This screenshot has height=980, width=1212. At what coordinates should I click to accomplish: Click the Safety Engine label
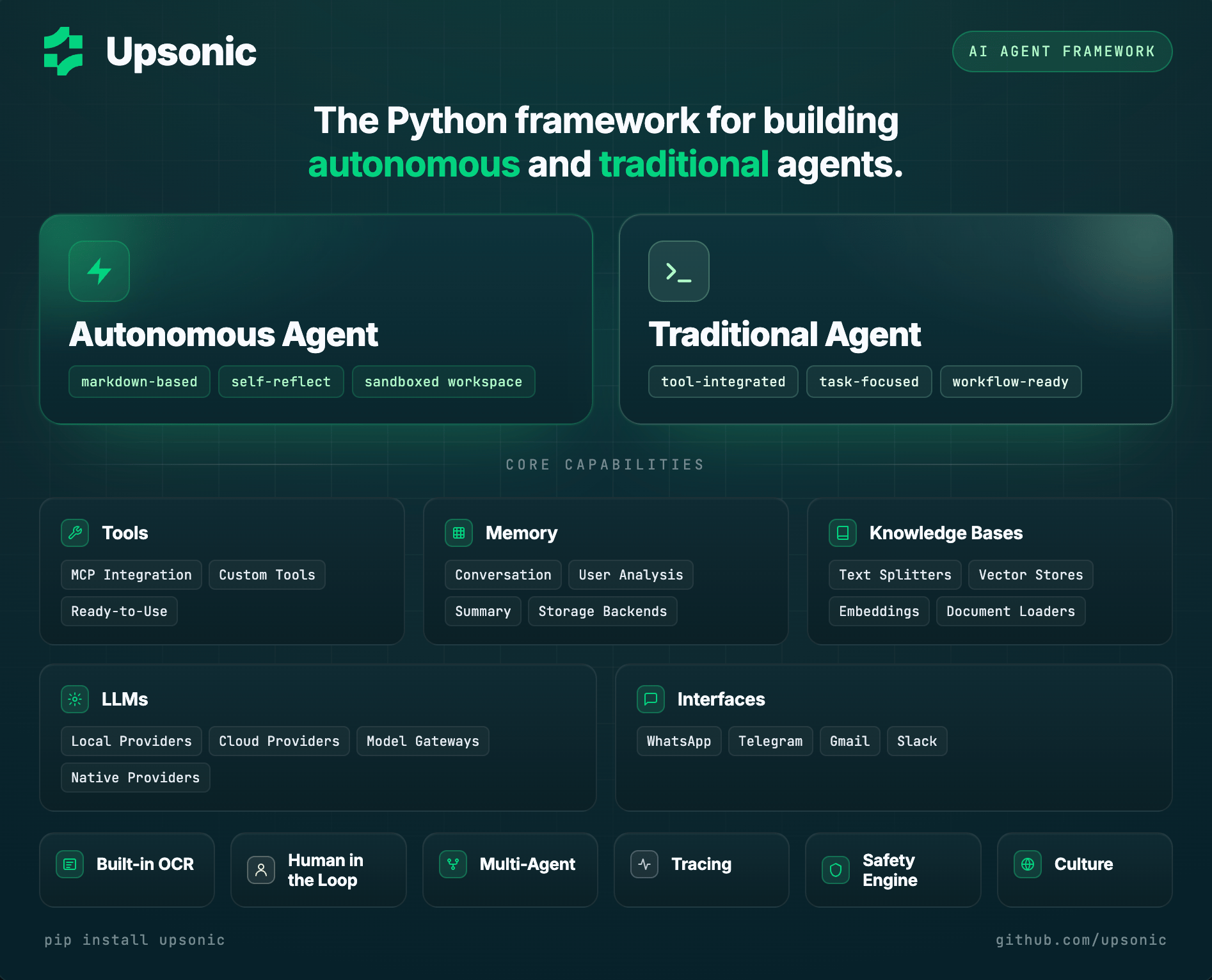[890, 870]
